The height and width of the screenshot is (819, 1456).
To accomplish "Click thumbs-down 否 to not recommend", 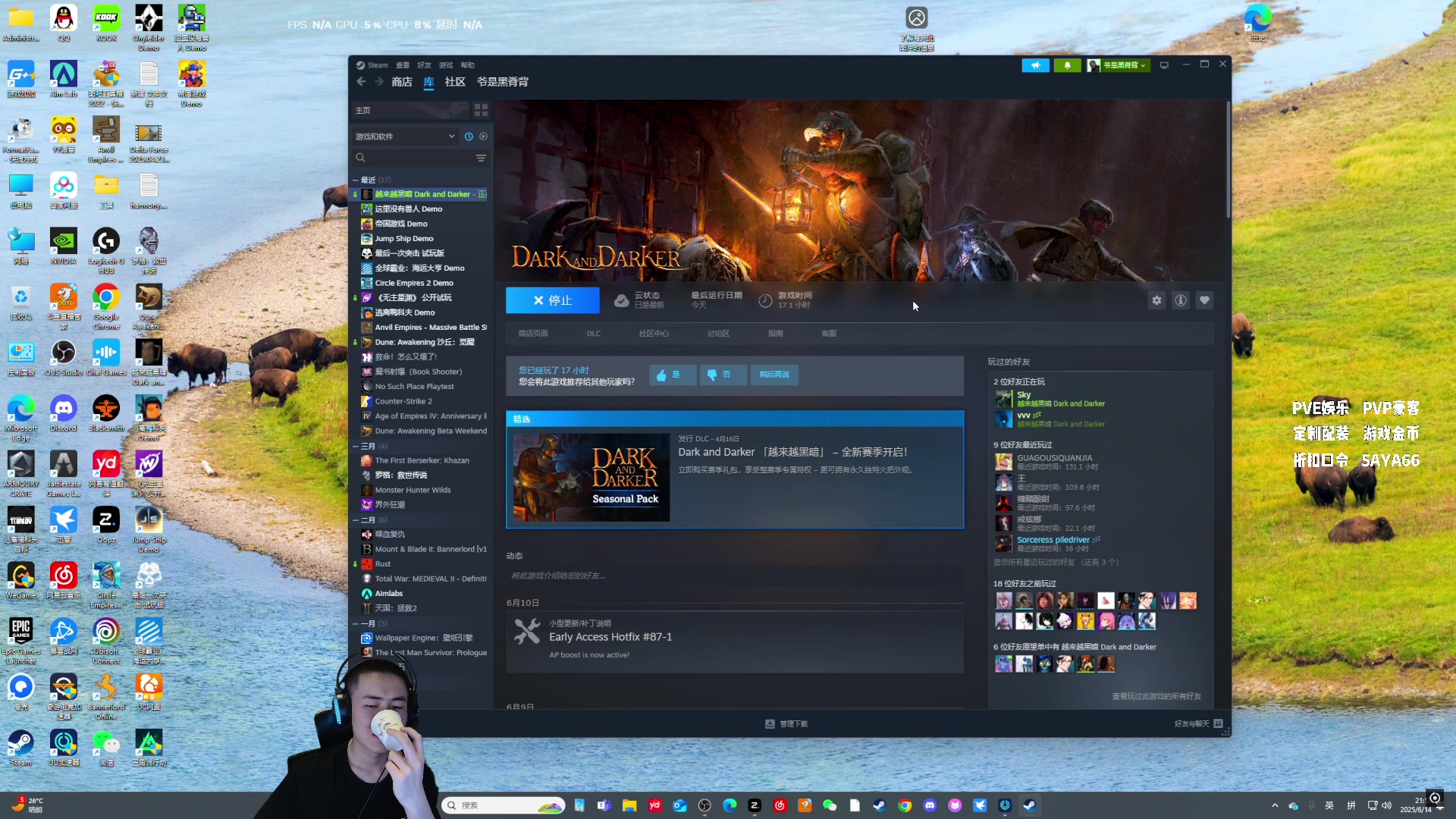I will coord(723,375).
